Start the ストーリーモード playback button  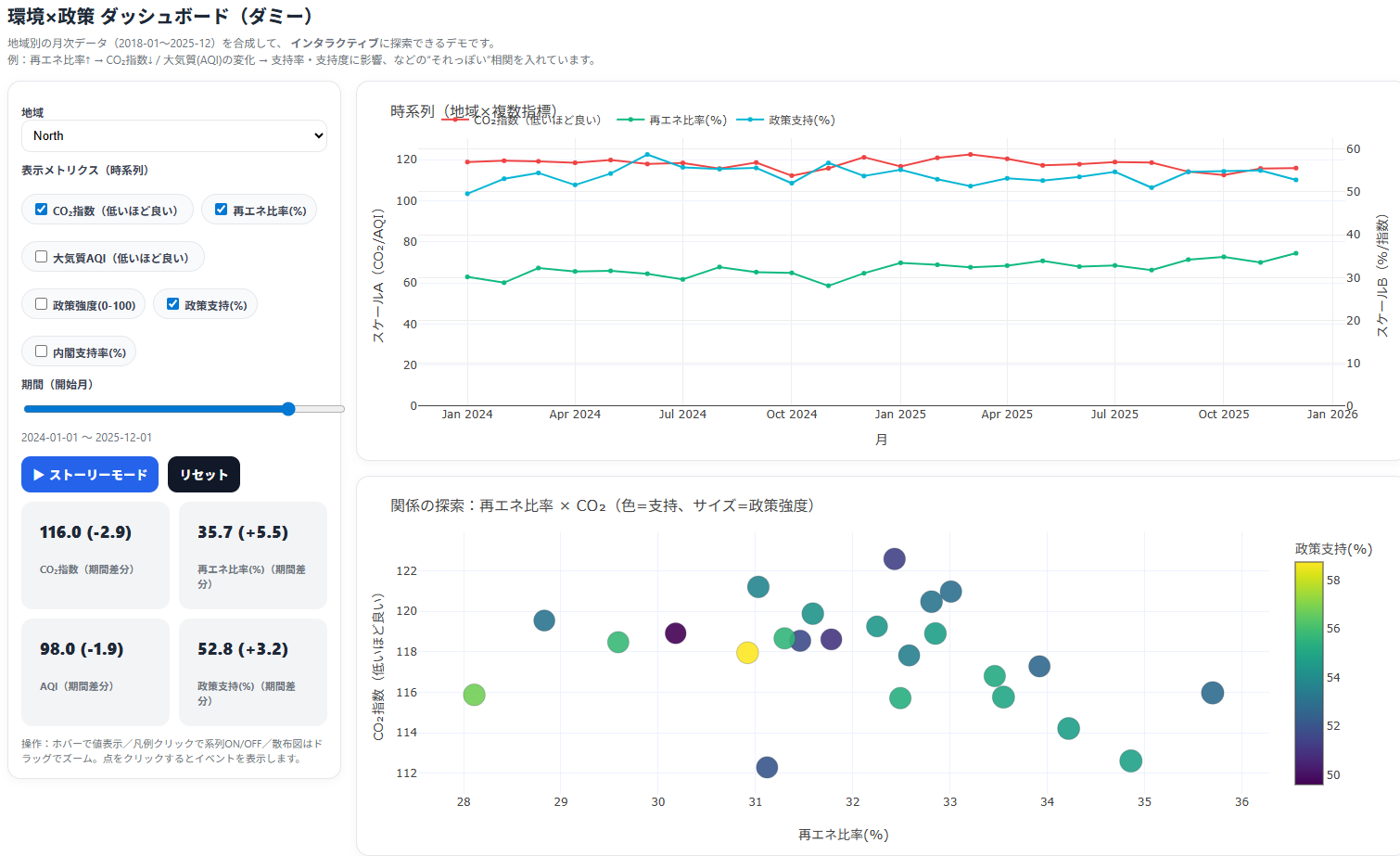(90, 475)
